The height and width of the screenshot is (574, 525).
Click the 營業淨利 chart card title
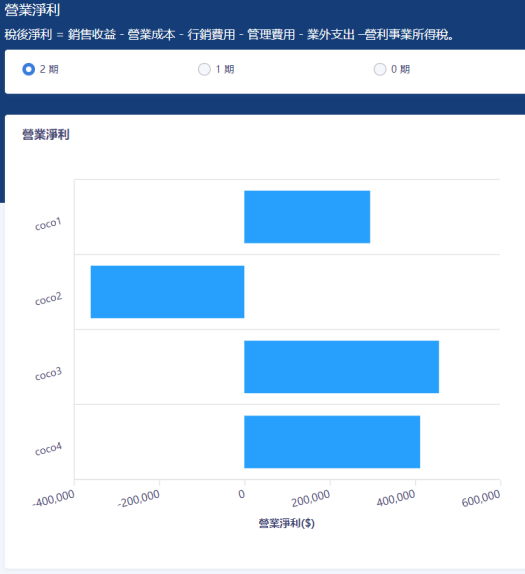click(46, 134)
